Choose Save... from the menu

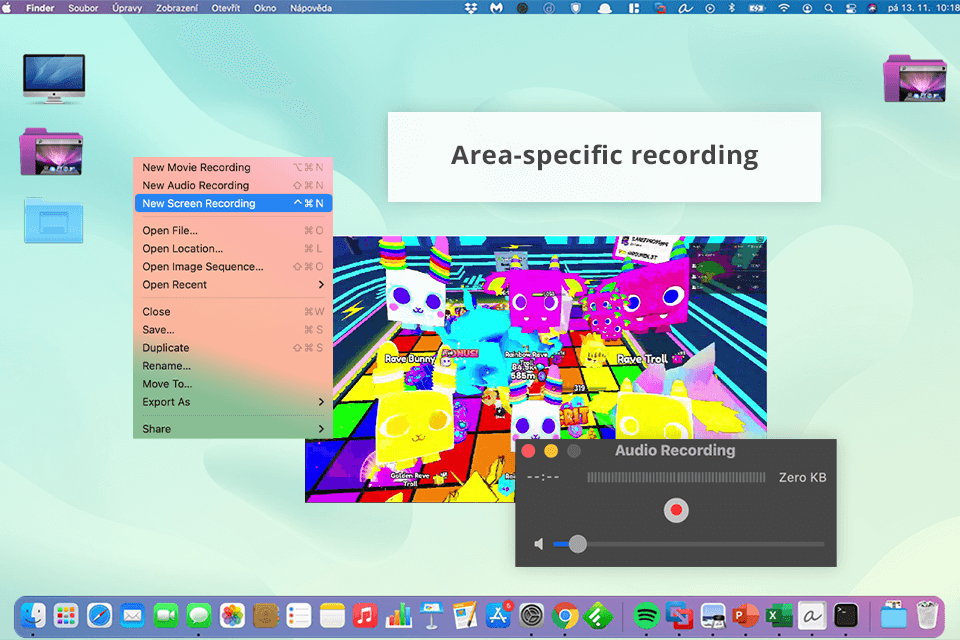(233, 329)
